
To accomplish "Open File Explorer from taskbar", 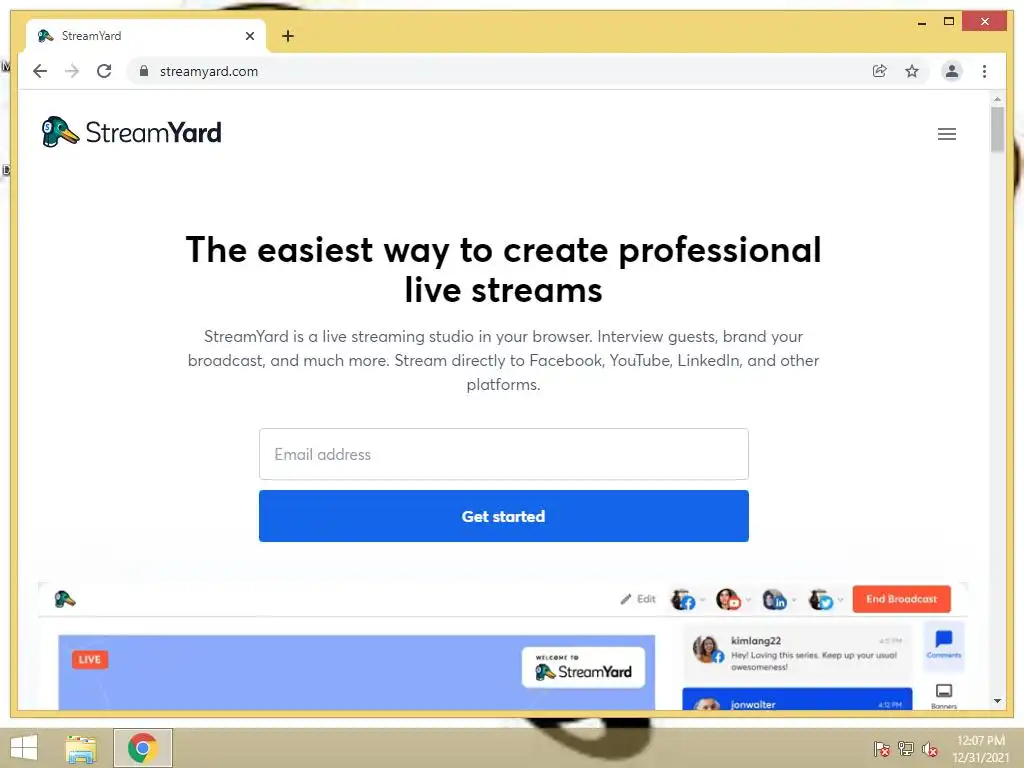I will (x=81, y=748).
